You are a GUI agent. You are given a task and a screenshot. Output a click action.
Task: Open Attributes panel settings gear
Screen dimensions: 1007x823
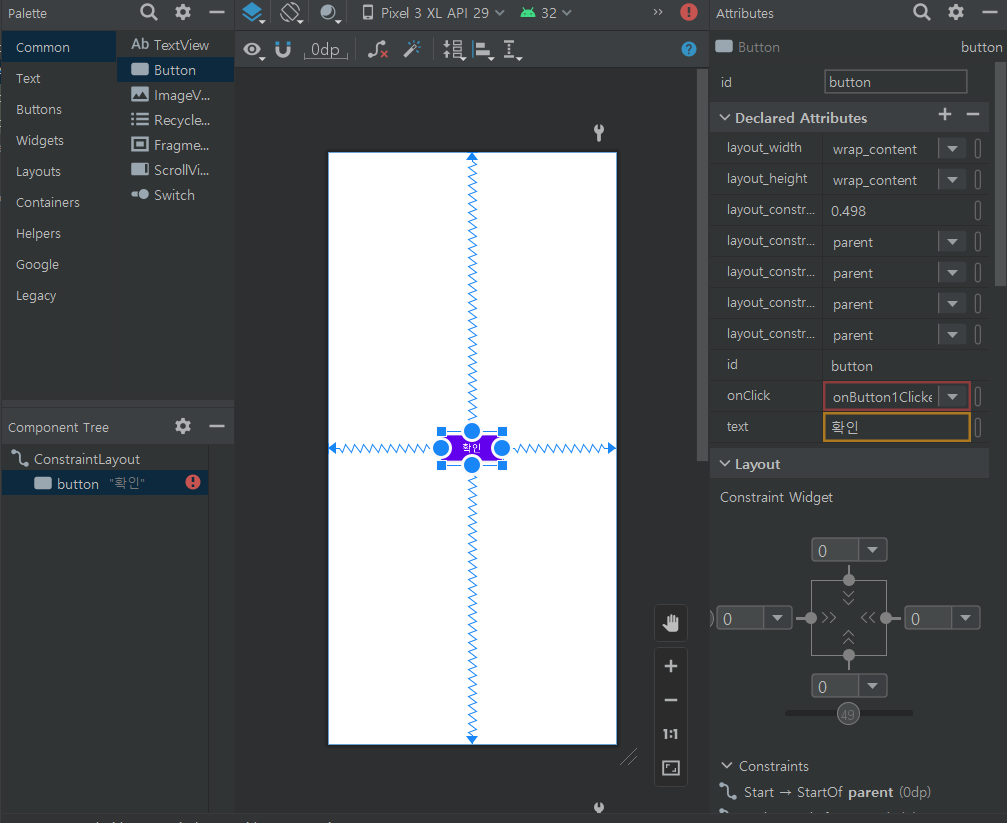click(956, 12)
